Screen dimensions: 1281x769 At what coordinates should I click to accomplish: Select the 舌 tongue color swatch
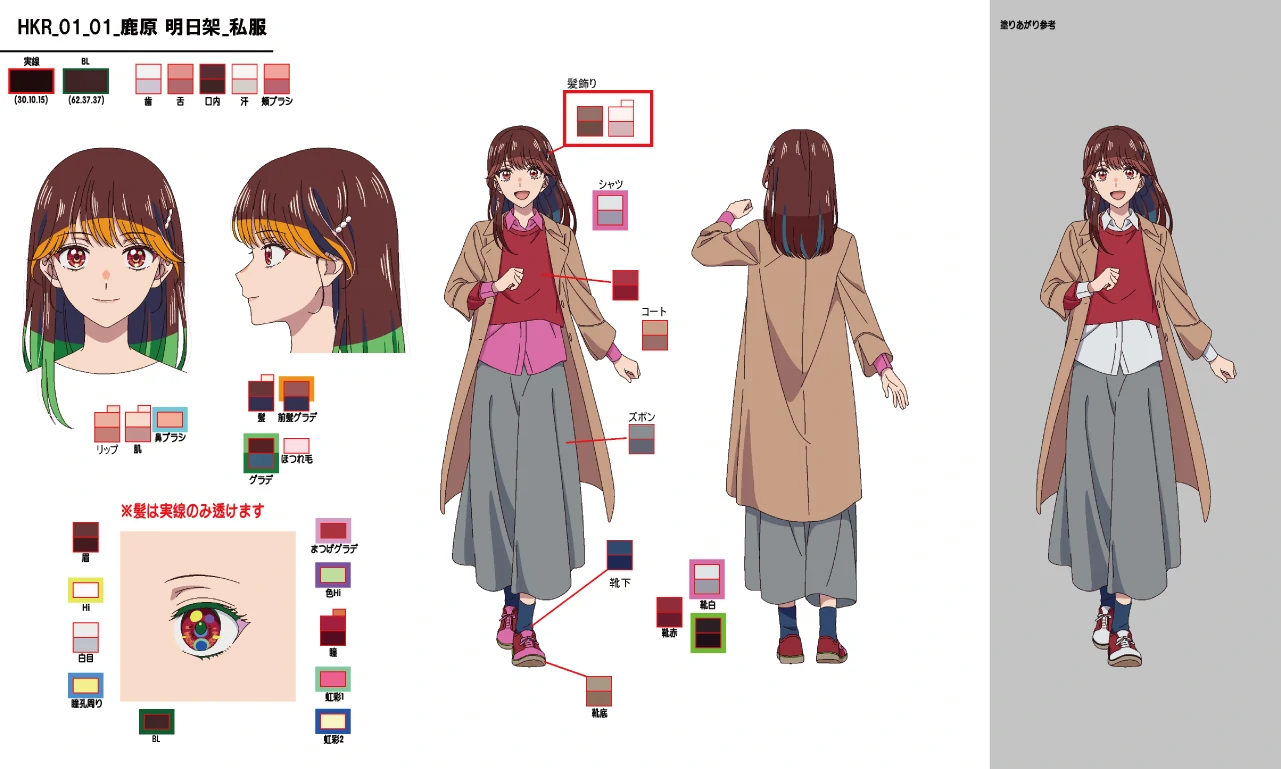tap(180, 79)
